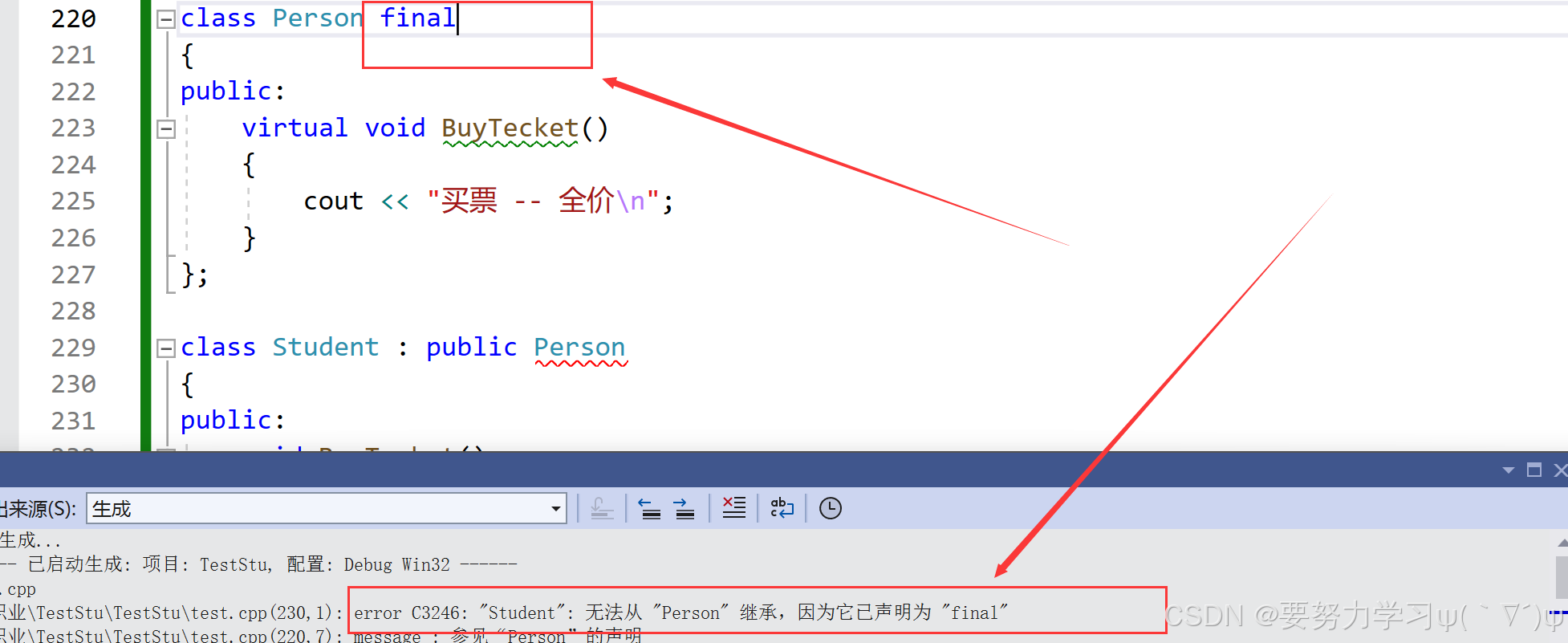Viewport: 1568px width, 643px height.
Task: Click the clock timestamp icon in output toolbar
Action: [x=830, y=508]
